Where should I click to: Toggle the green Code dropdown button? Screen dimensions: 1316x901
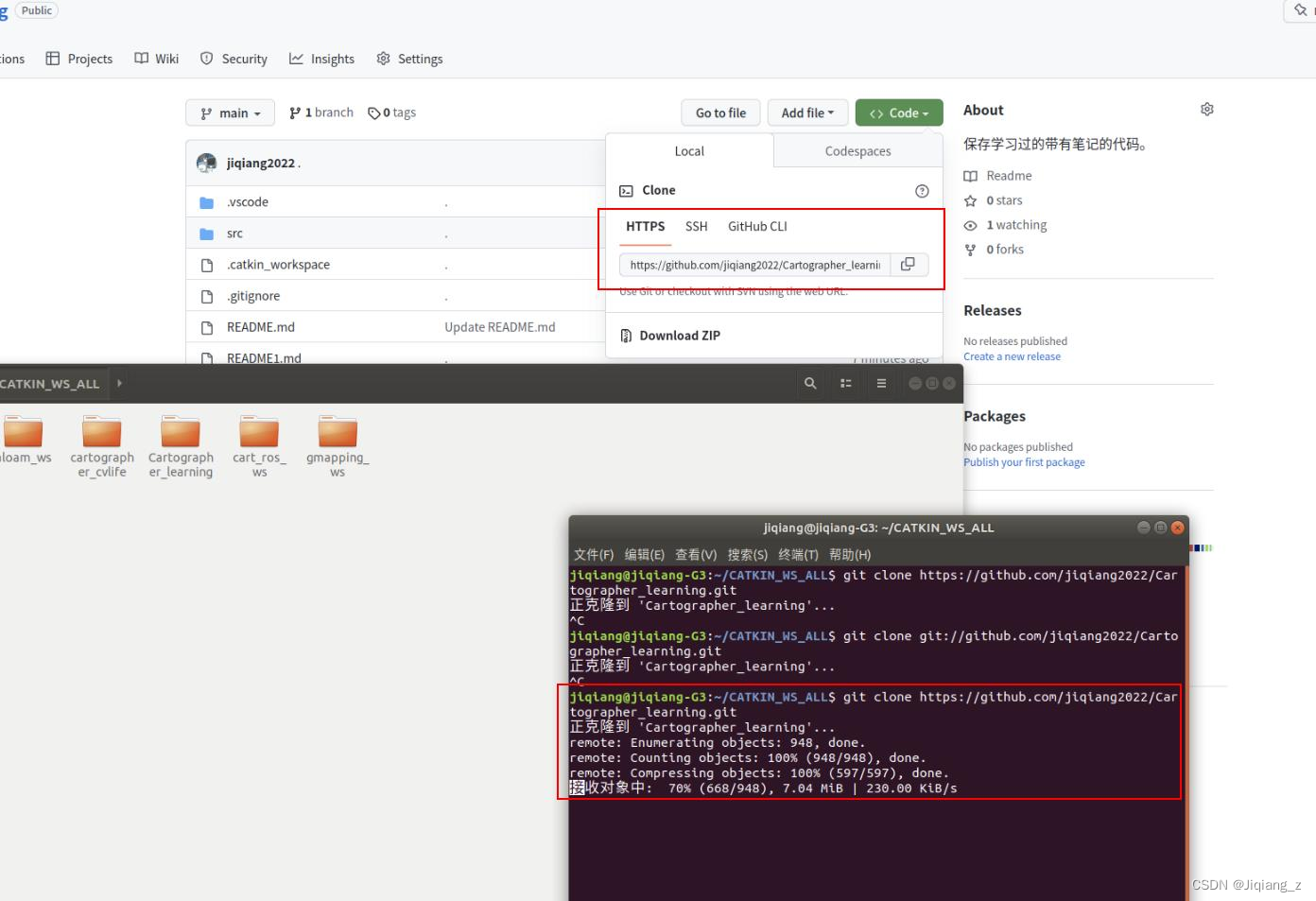click(899, 113)
